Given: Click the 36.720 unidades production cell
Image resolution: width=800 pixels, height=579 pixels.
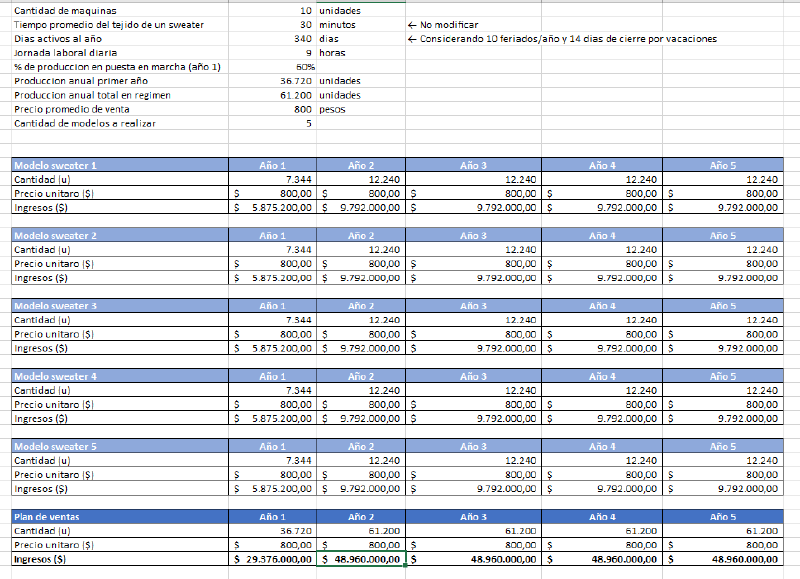Looking at the screenshot, I should pos(272,81).
